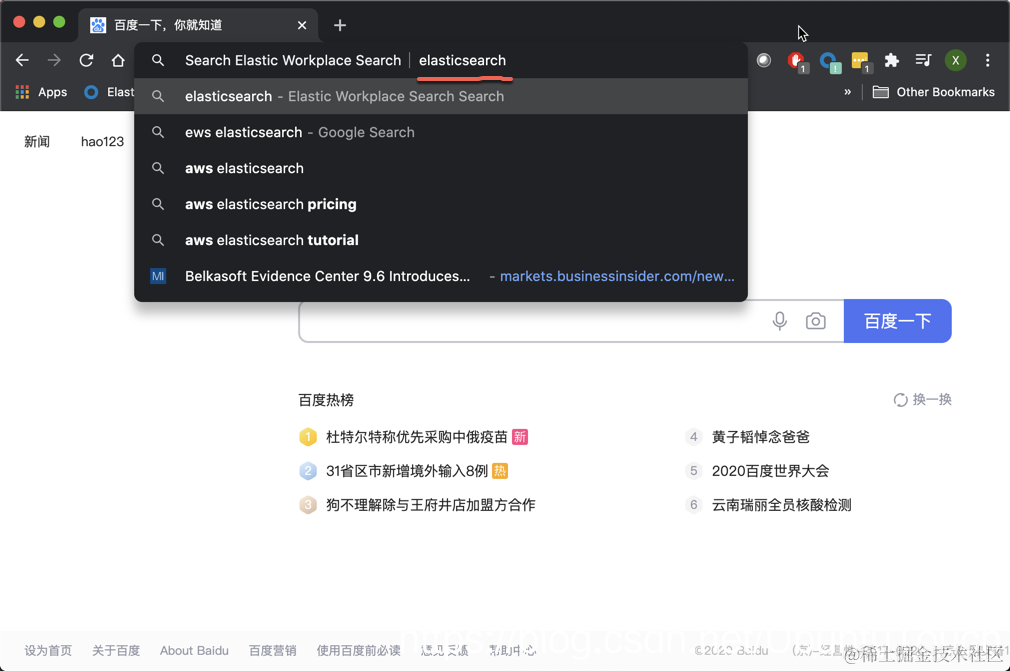The image size is (1010, 671).
Task: Open hot topic 杜特尔特称优先采购中俄疫苗
Action: pos(417,437)
